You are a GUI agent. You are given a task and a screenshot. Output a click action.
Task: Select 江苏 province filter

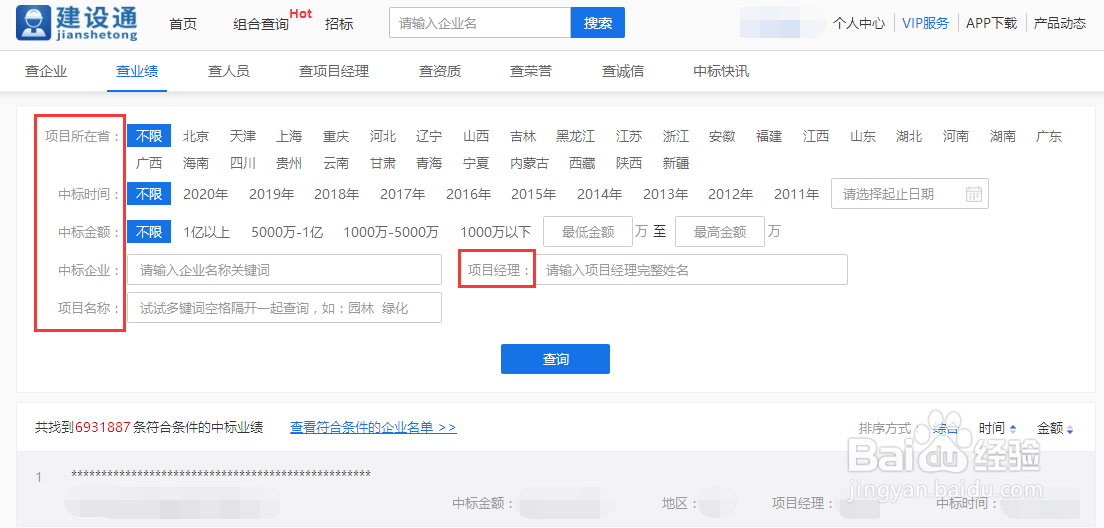click(x=629, y=137)
